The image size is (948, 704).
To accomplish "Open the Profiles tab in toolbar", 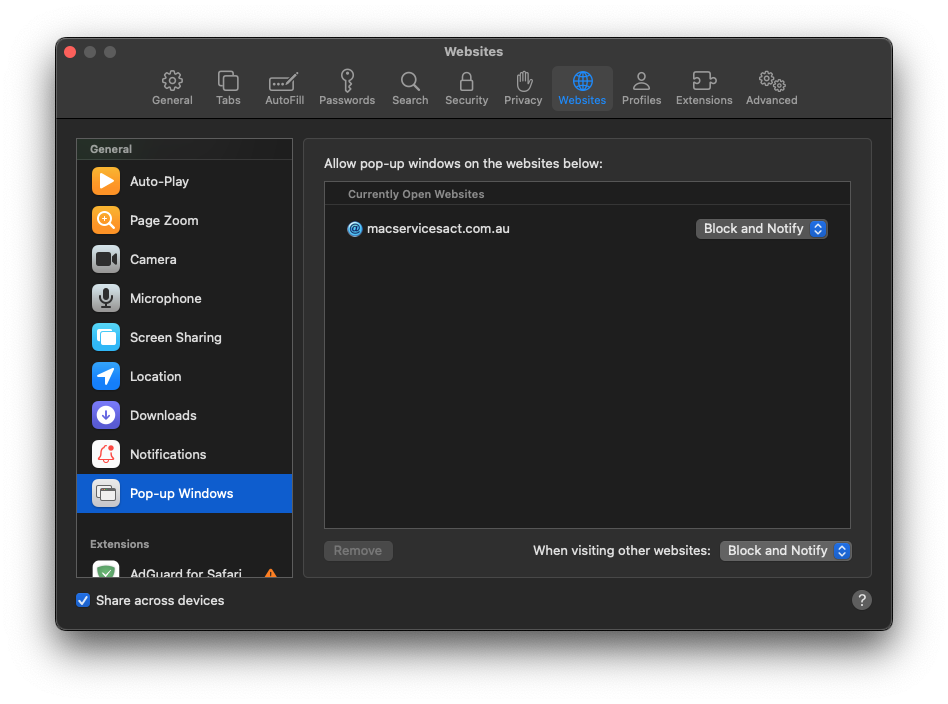I will (641, 88).
